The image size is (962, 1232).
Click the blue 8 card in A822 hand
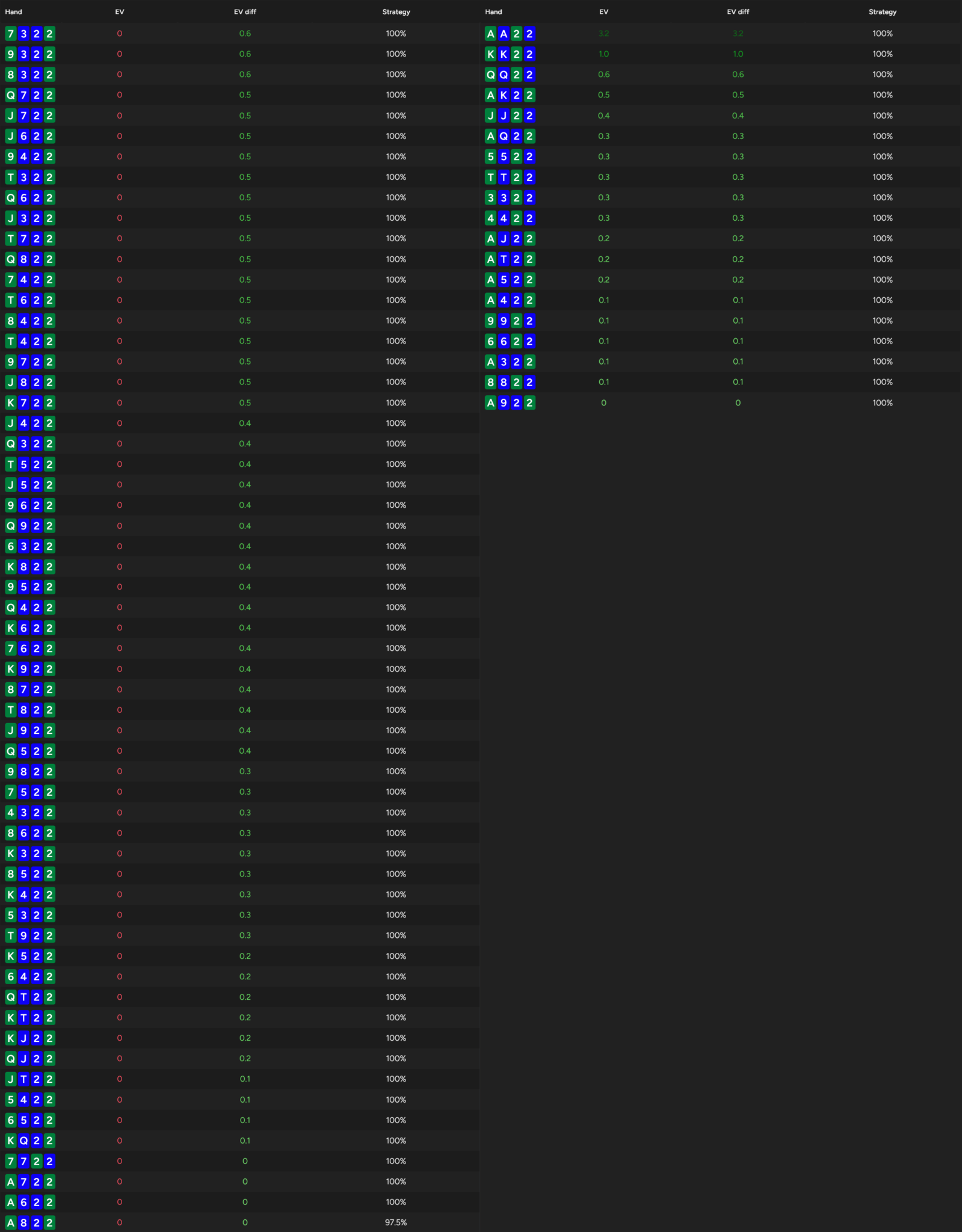coord(23,1222)
